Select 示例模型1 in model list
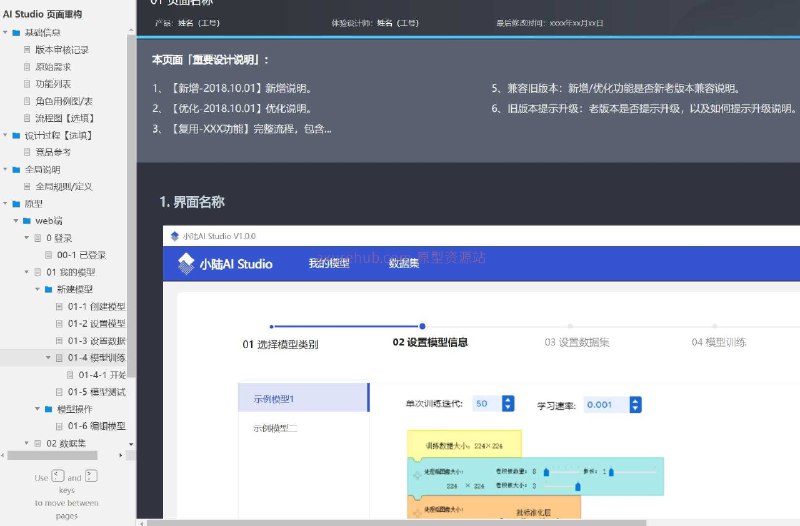 [304, 397]
